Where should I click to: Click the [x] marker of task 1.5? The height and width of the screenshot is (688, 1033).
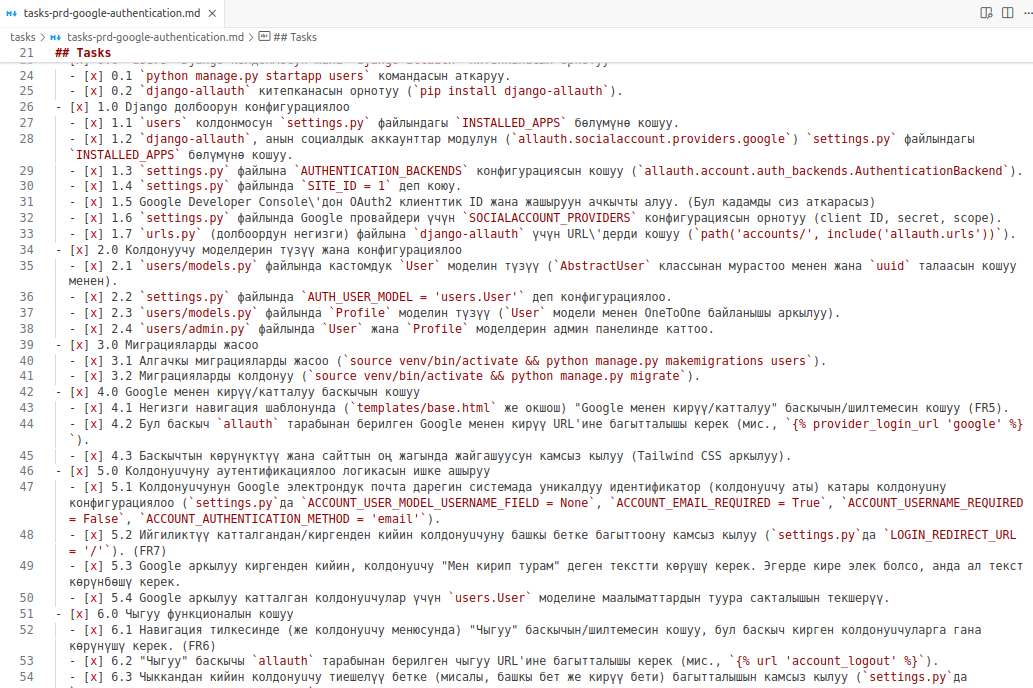(x=94, y=202)
